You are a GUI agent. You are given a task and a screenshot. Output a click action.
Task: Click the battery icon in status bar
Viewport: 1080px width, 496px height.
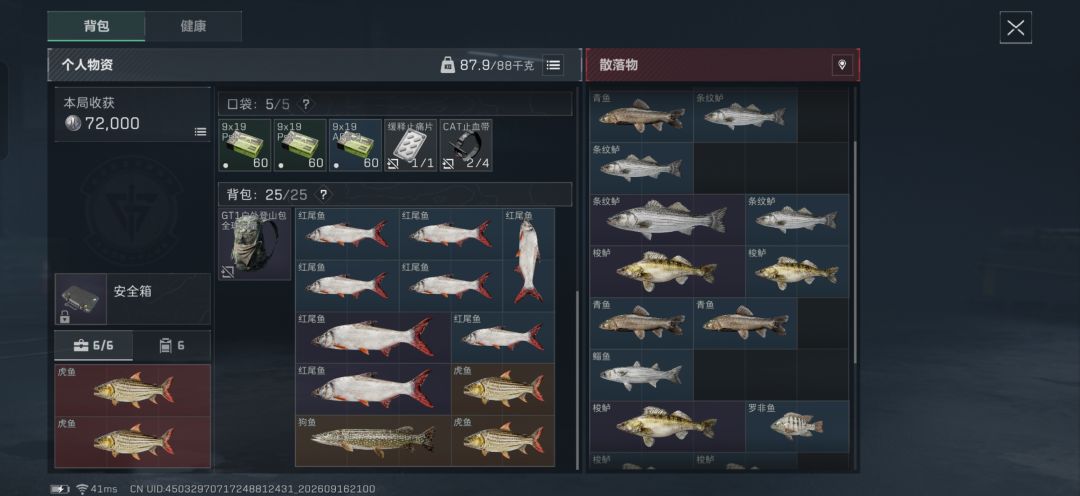[60, 489]
